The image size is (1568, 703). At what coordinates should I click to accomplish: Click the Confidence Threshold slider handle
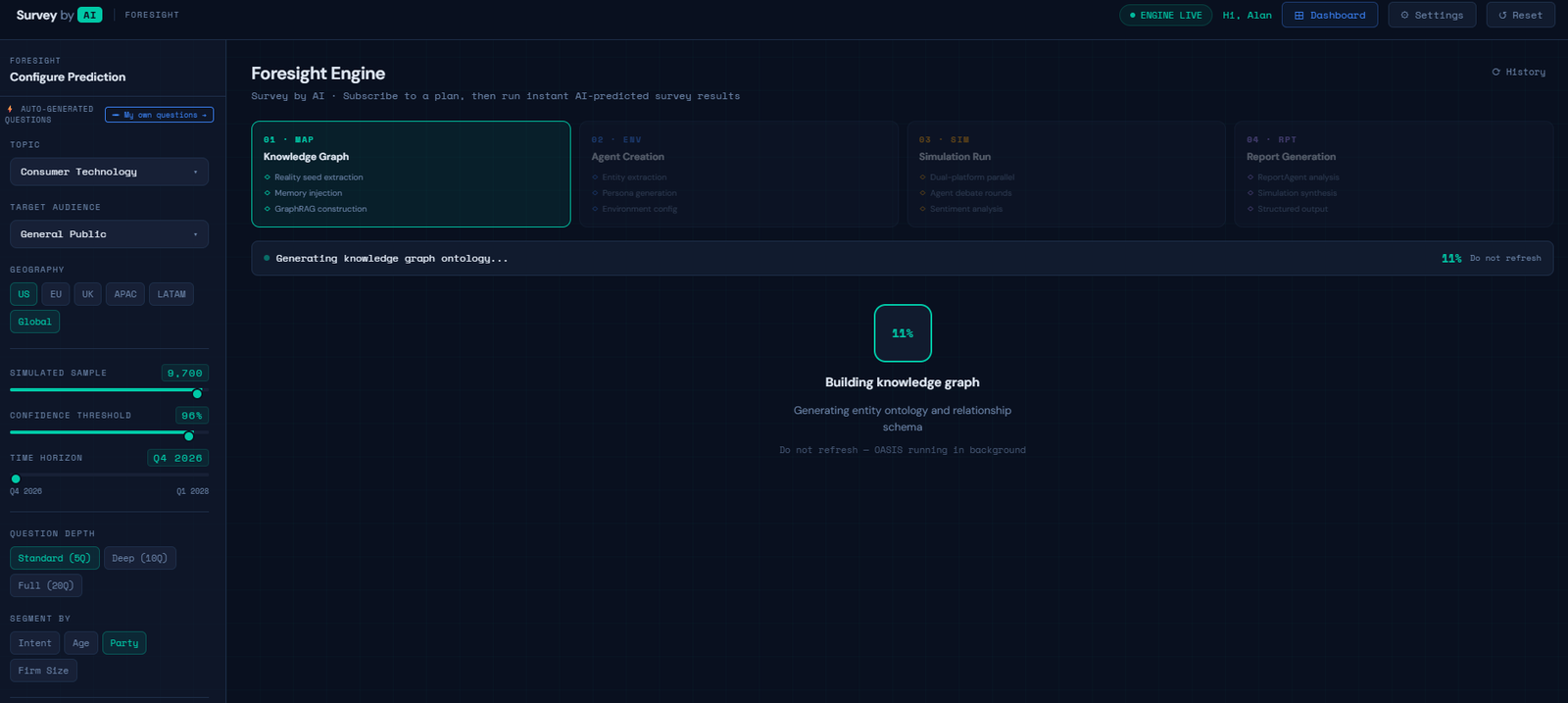tap(189, 435)
